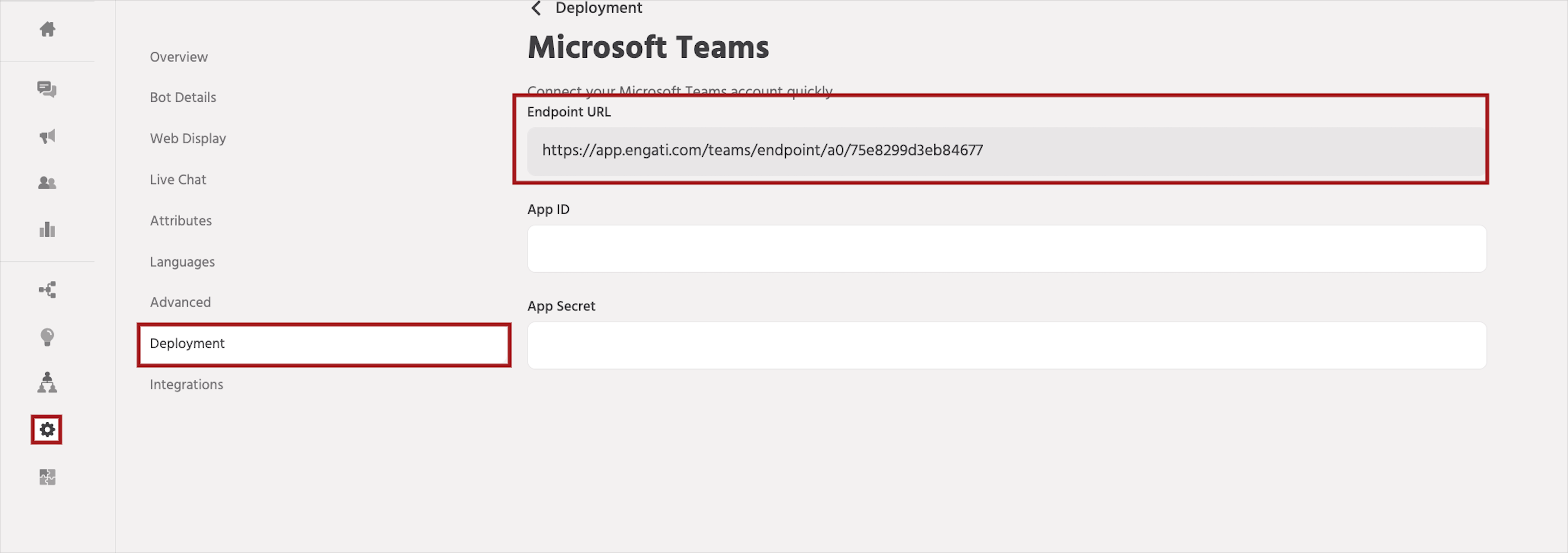Click the App ID label
The width and height of the screenshot is (1568, 553).
tap(548, 209)
